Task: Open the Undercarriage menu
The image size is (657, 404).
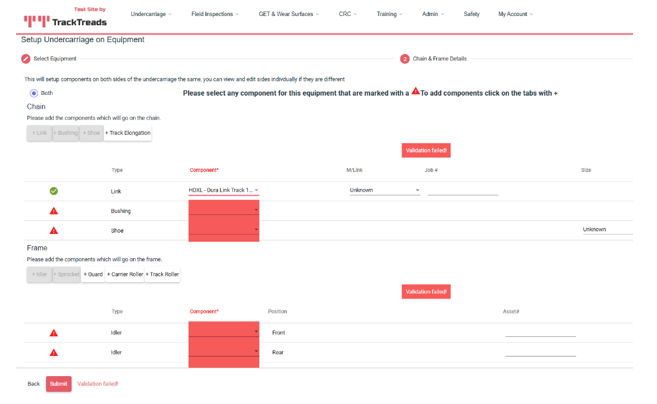Action: (x=151, y=14)
